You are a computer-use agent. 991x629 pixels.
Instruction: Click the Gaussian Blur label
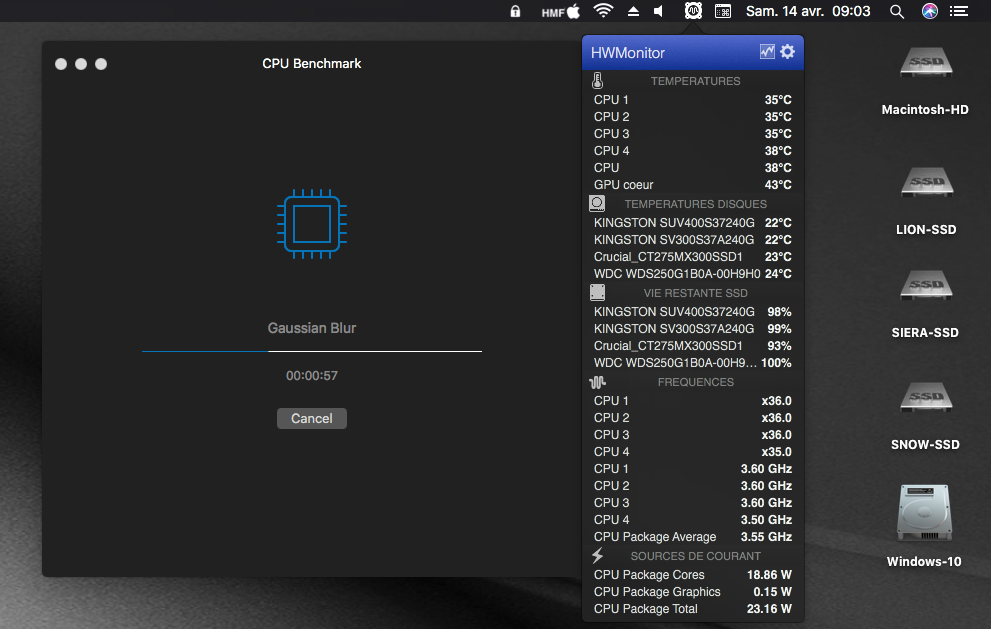coord(312,328)
